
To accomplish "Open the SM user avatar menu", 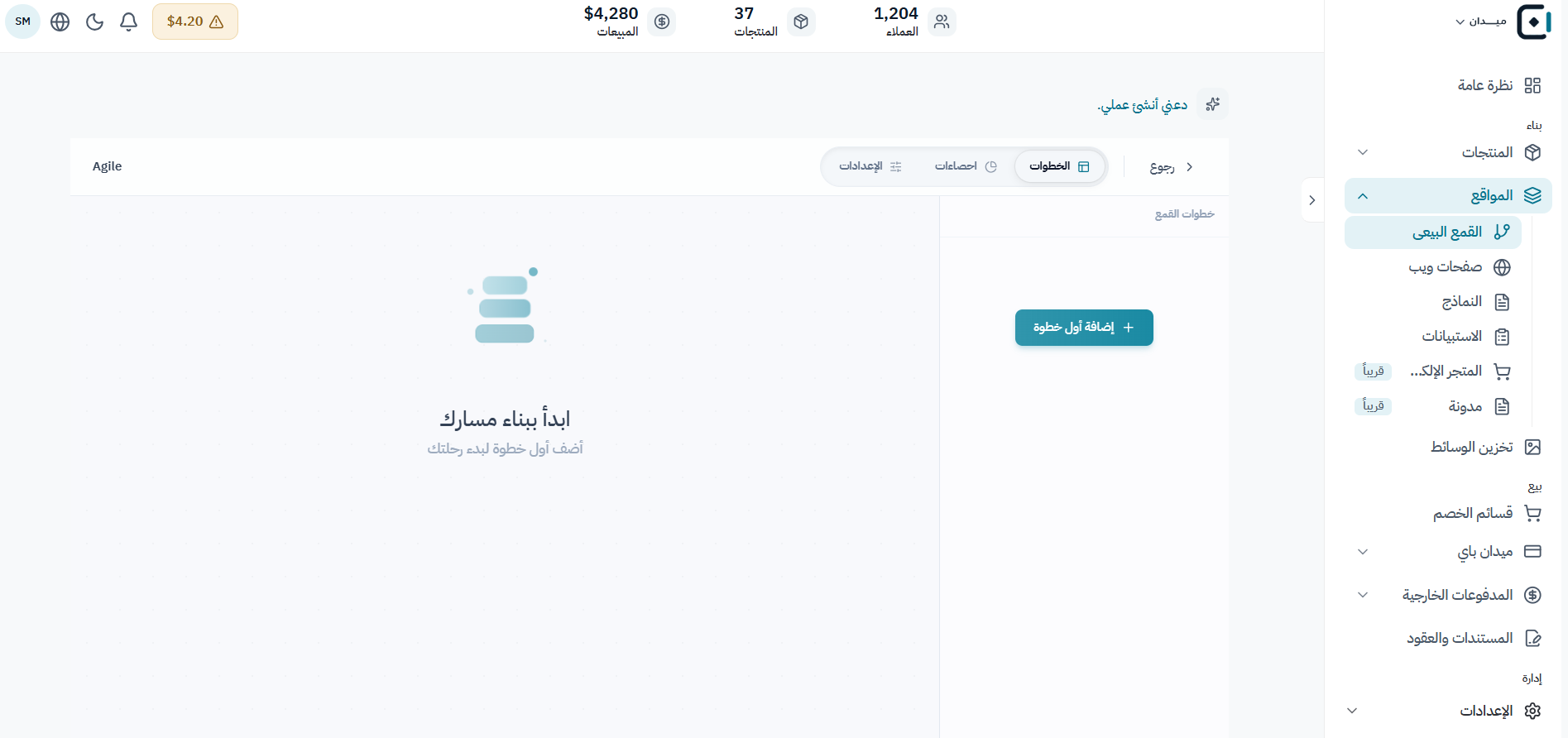I will (23, 22).
